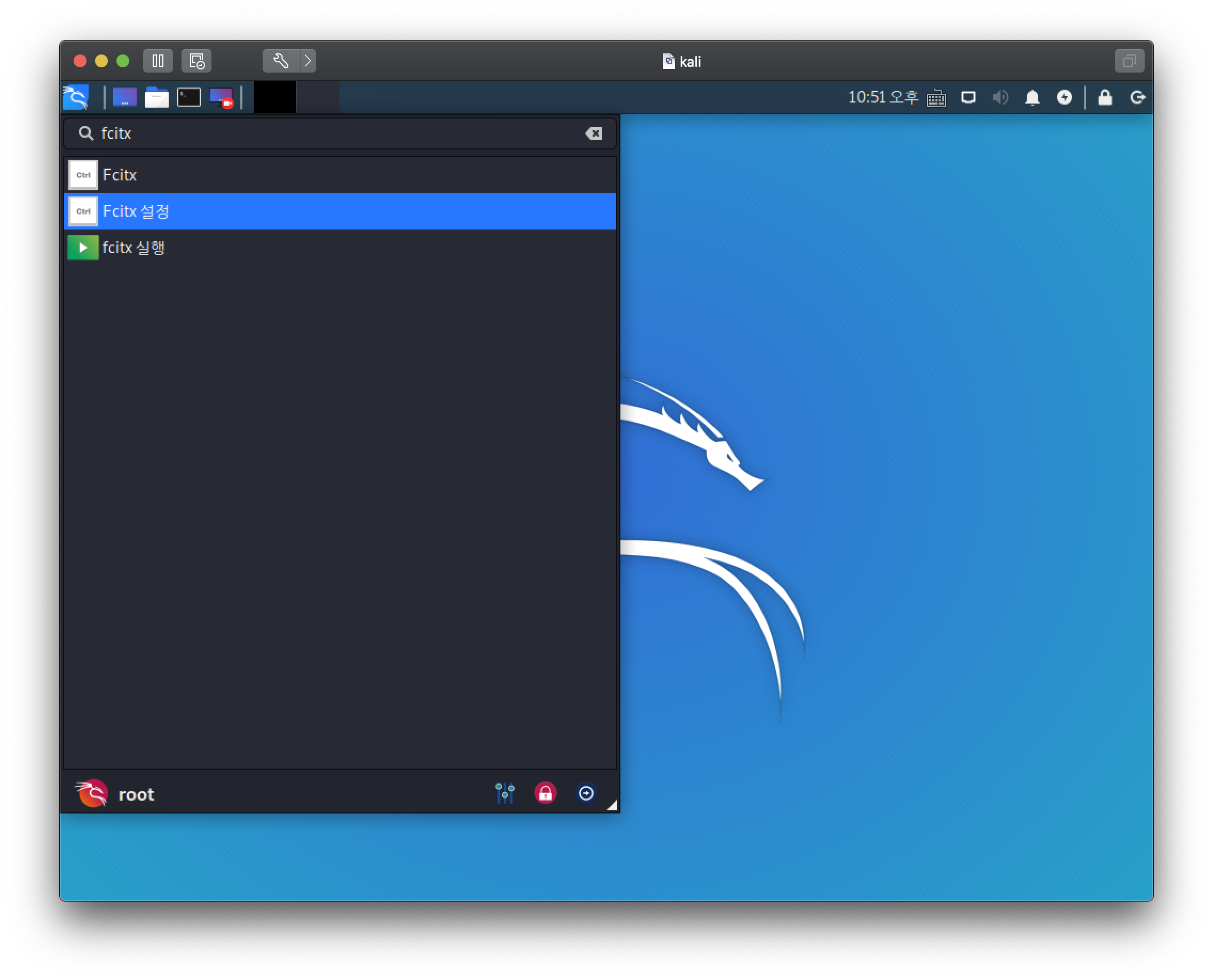Expand the toolbar chevron next to wrench
Screen dimensions: 1213x980
308,61
